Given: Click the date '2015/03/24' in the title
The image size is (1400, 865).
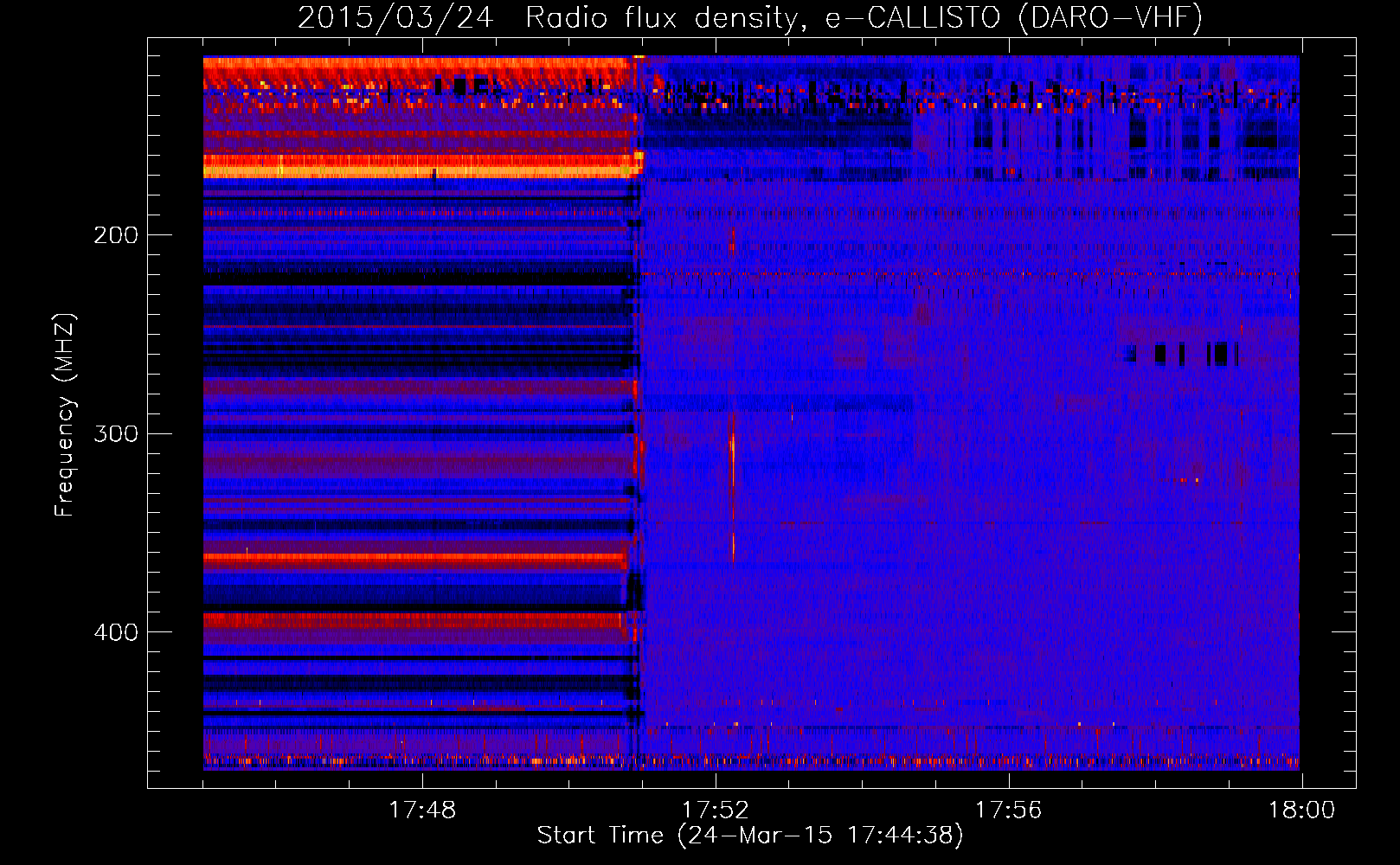Looking at the screenshot, I should coord(395,17).
